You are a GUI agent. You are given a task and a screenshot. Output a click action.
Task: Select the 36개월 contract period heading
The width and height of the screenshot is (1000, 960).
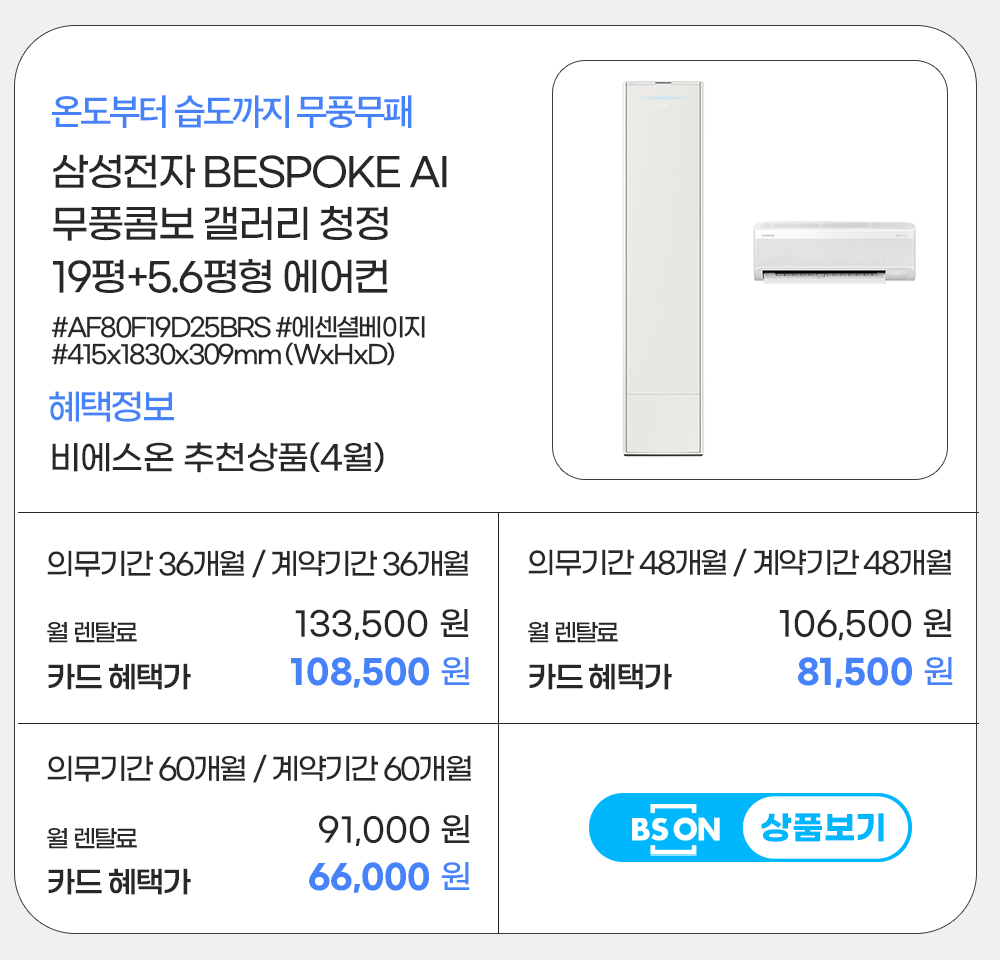pos(258,565)
